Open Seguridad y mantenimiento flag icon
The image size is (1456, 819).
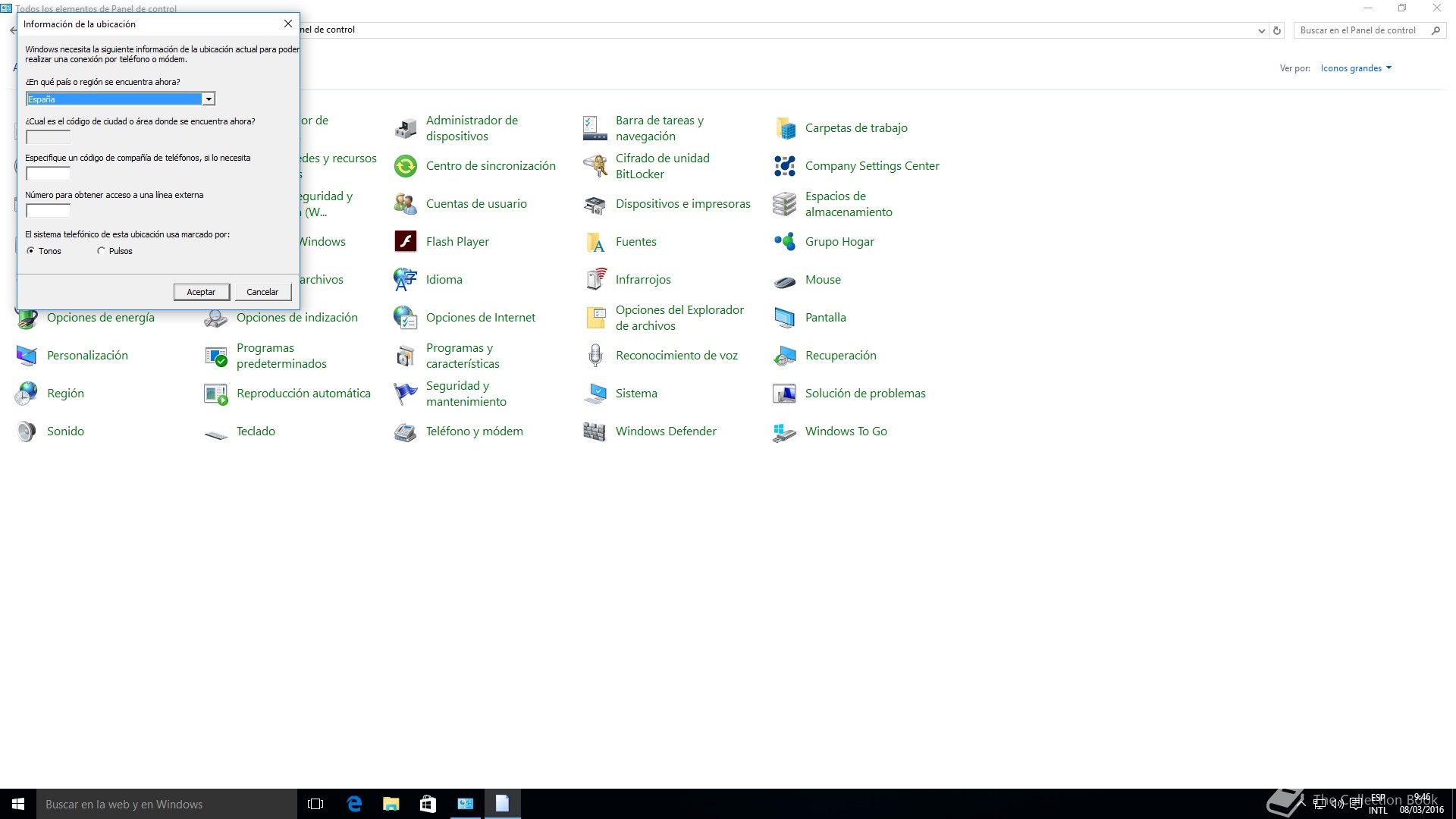406,394
